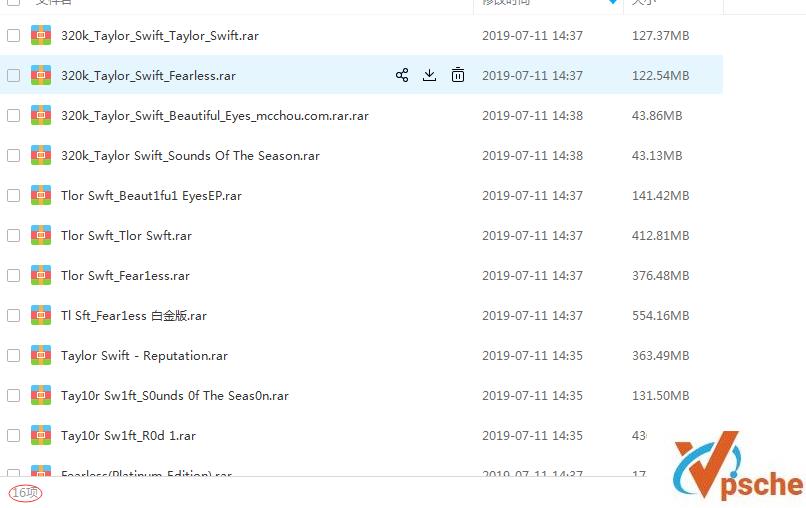Click the 16项 item count label
Screen dimensions: 806x508
tap(25, 493)
